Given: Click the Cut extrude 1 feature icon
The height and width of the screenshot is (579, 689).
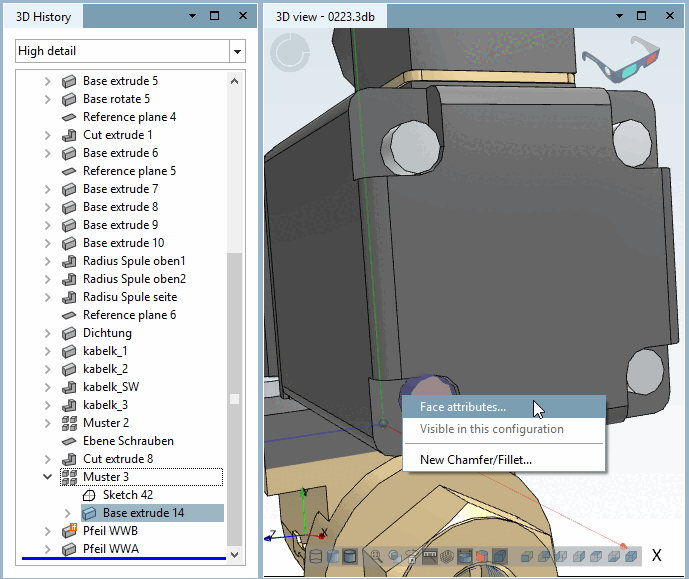Looking at the screenshot, I should [69, 135].
